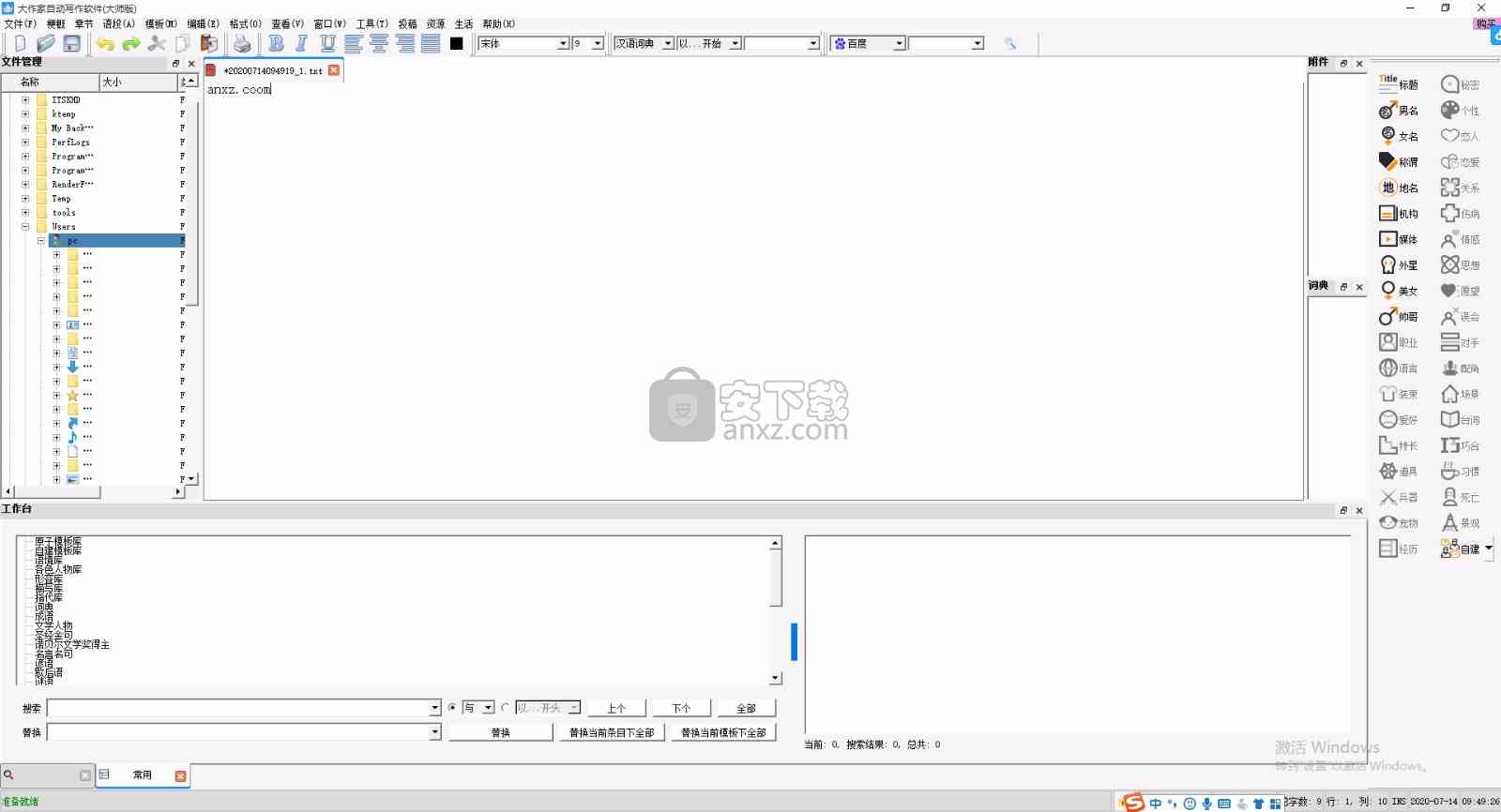Switch to the 20200714094919_1.txt tab

point(272,70)
